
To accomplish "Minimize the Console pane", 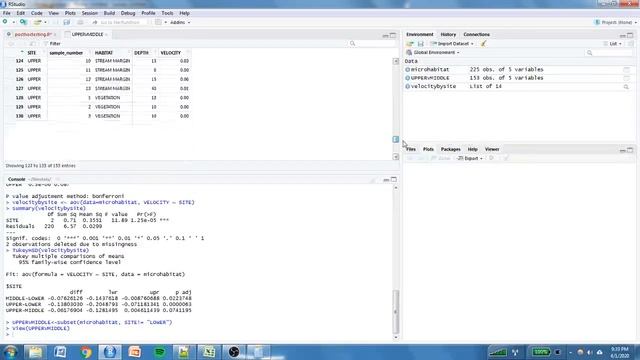I will coord(386,180).
